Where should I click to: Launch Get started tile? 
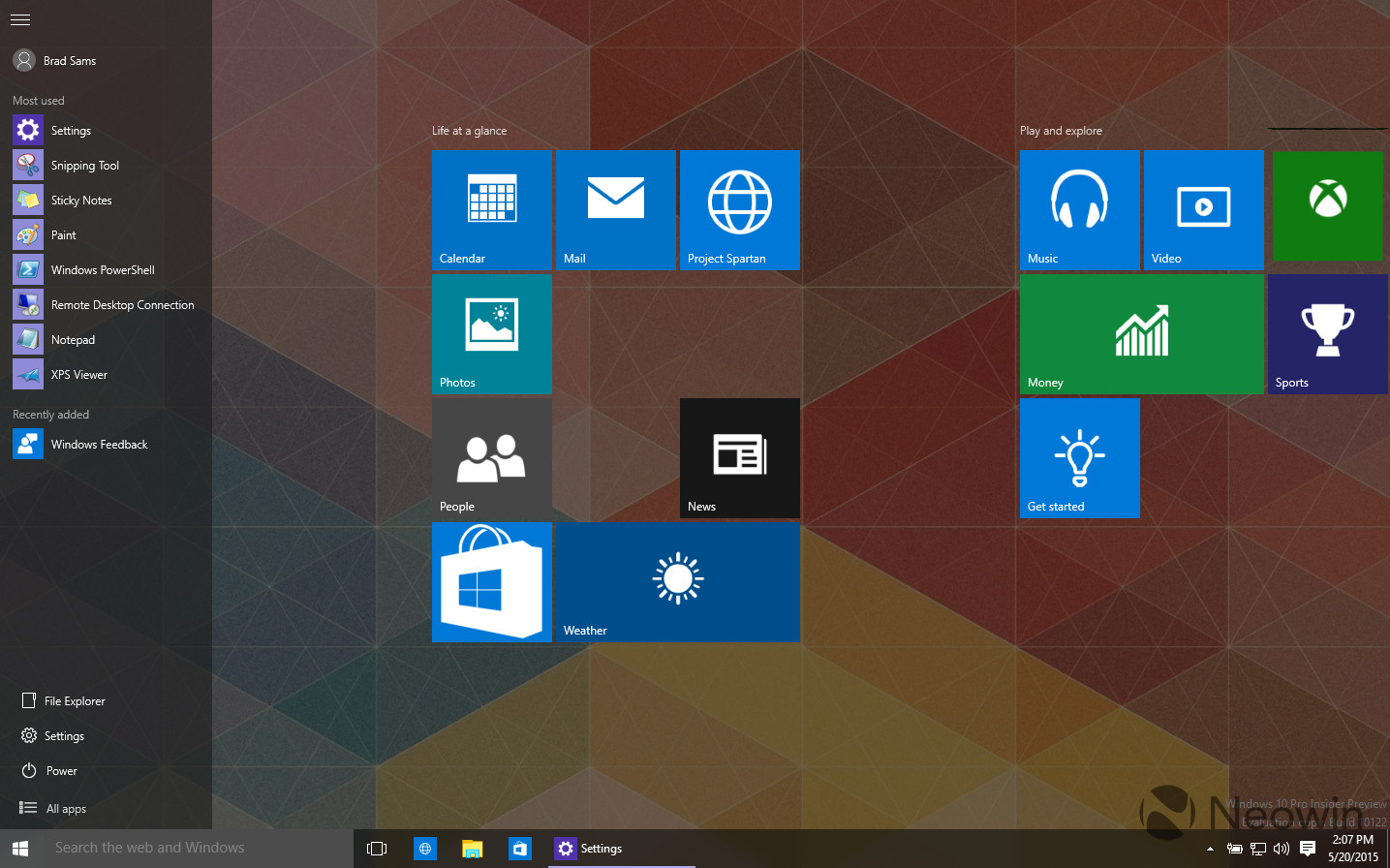(x=1079, y=457)
